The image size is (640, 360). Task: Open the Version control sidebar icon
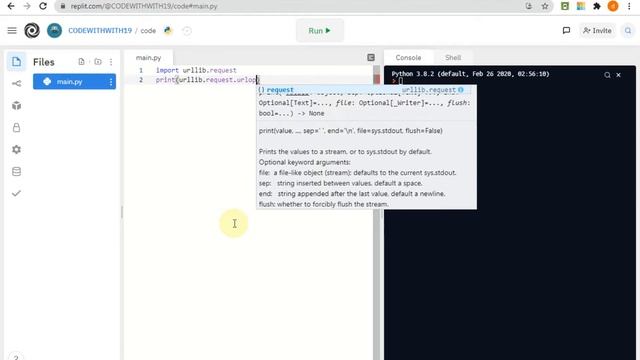click(x=16, y=84)
